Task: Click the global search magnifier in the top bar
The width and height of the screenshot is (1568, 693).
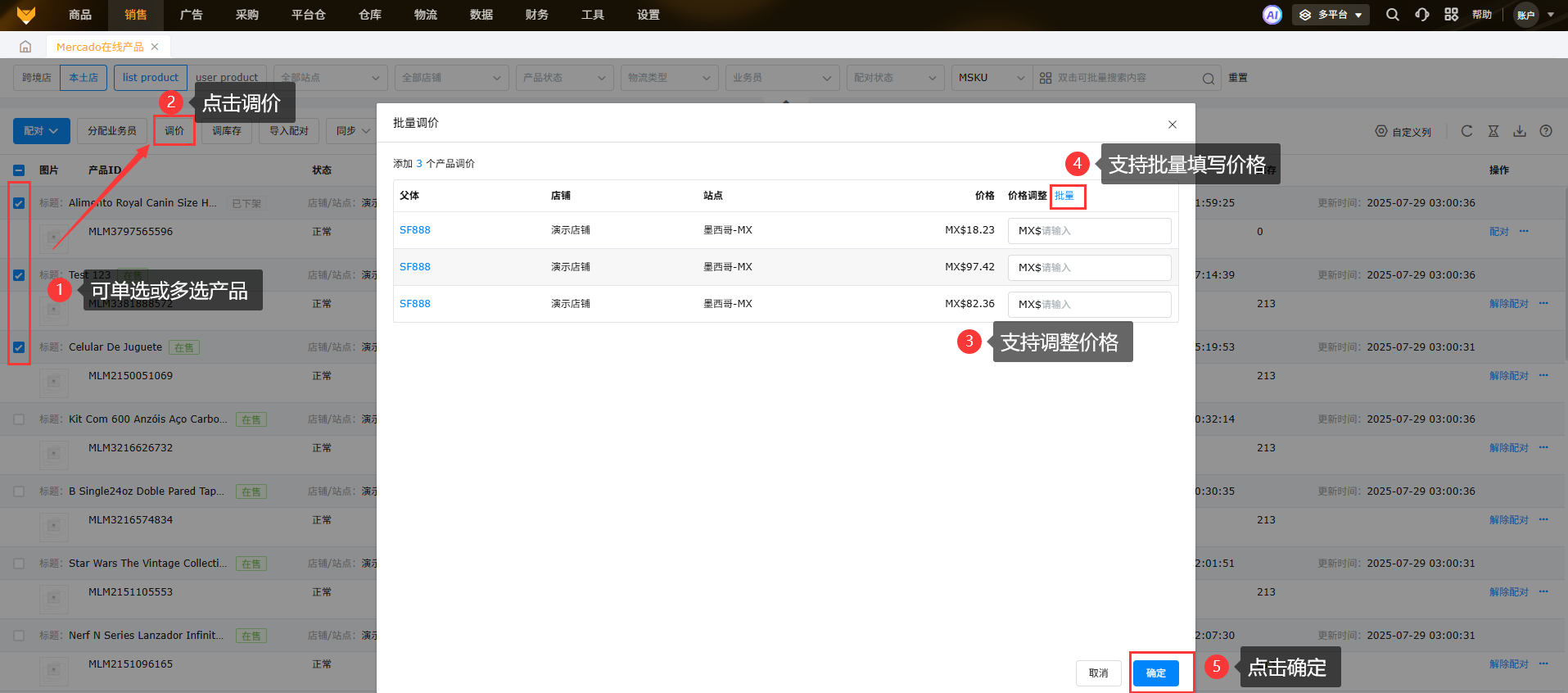Action: pos(1392,15)
